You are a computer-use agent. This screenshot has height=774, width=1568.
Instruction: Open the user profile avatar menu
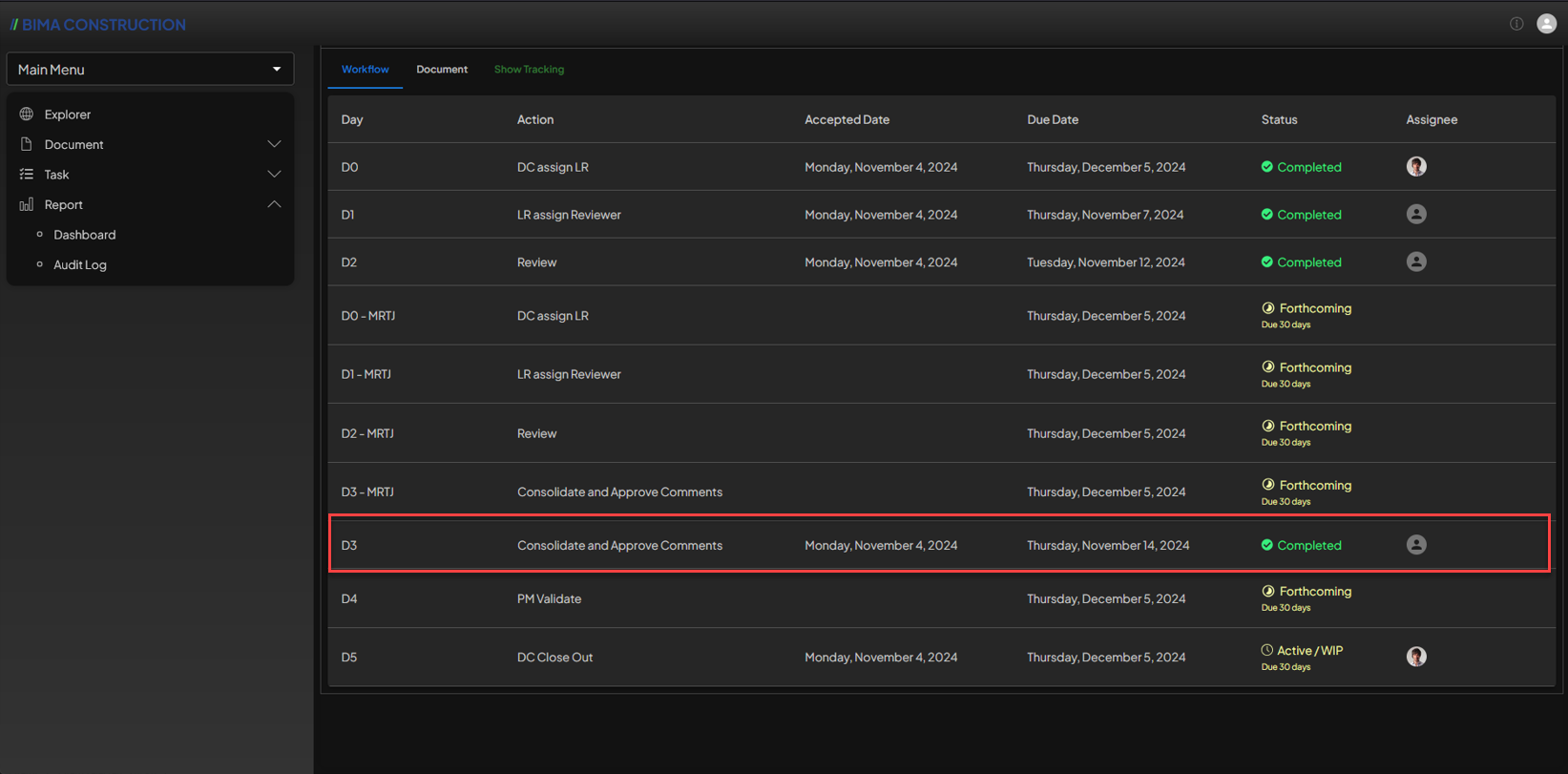click(1546, 24)
